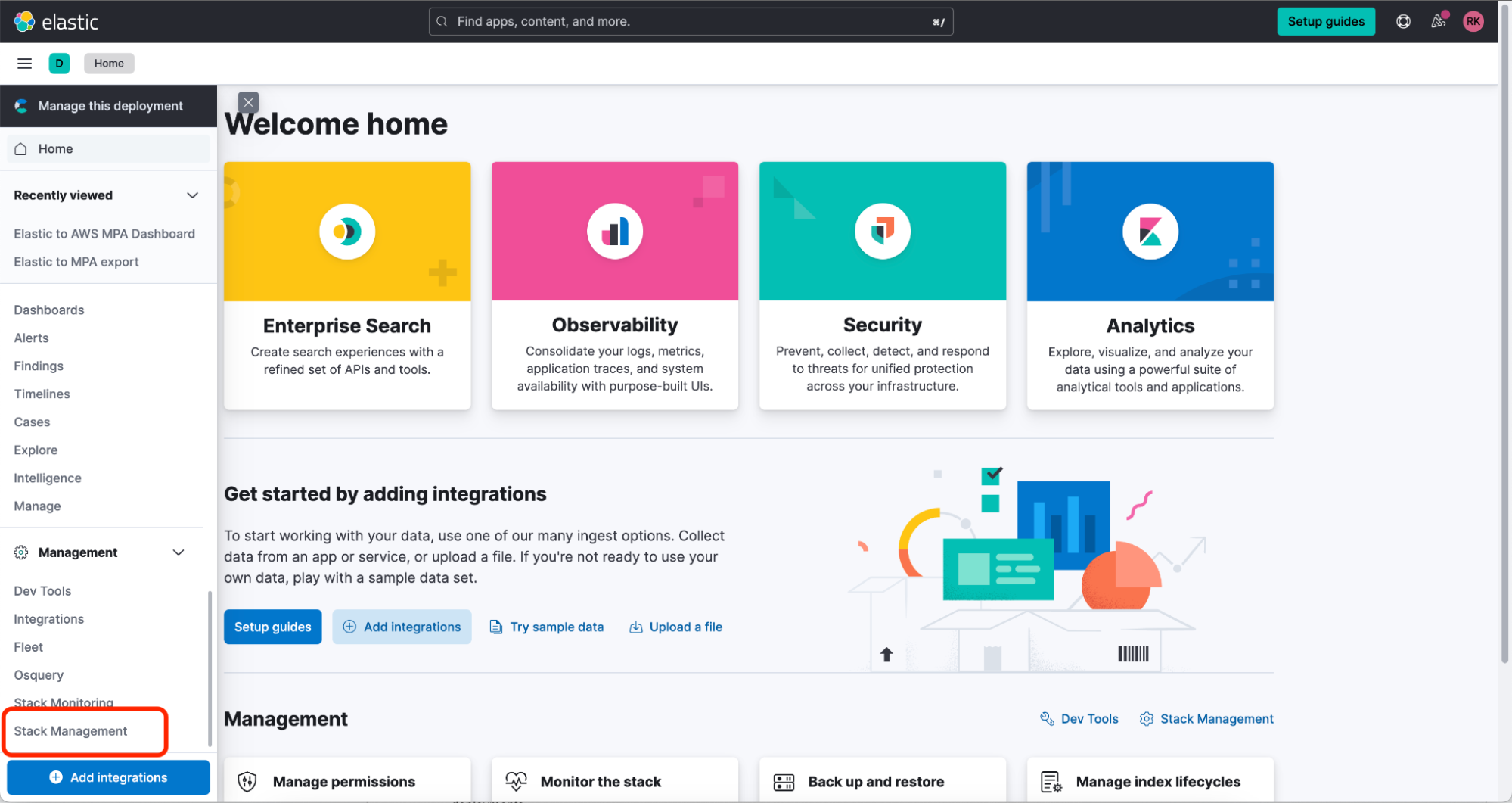Select the Home breadcrumb
Viewport: 1512px width, 803px height.
point(109,64)
